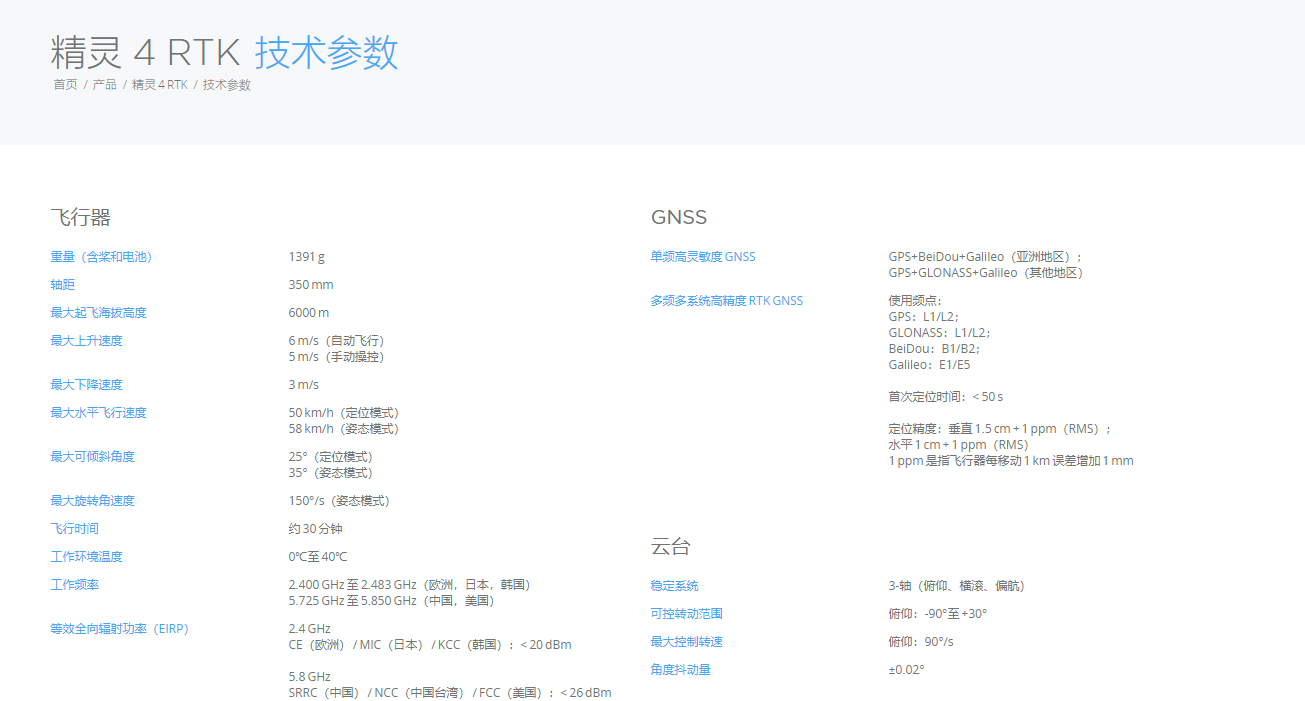Select 技术参数 in breadcrumb
Image resolution: width=1305 pixels, height=701 pixels.
click(x=227, y=85)
